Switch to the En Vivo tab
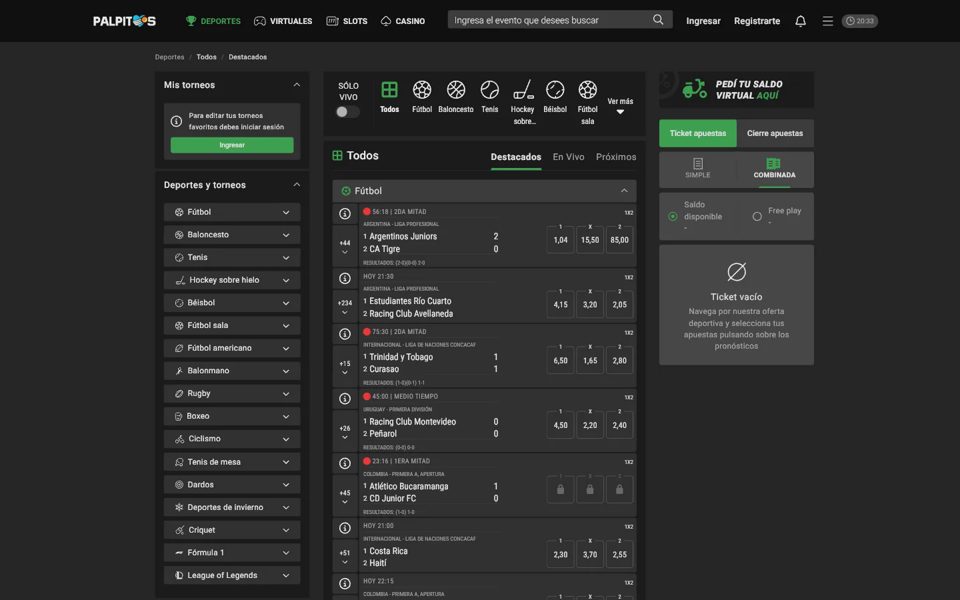Viewport: 960px width, 600px height. 568,157
